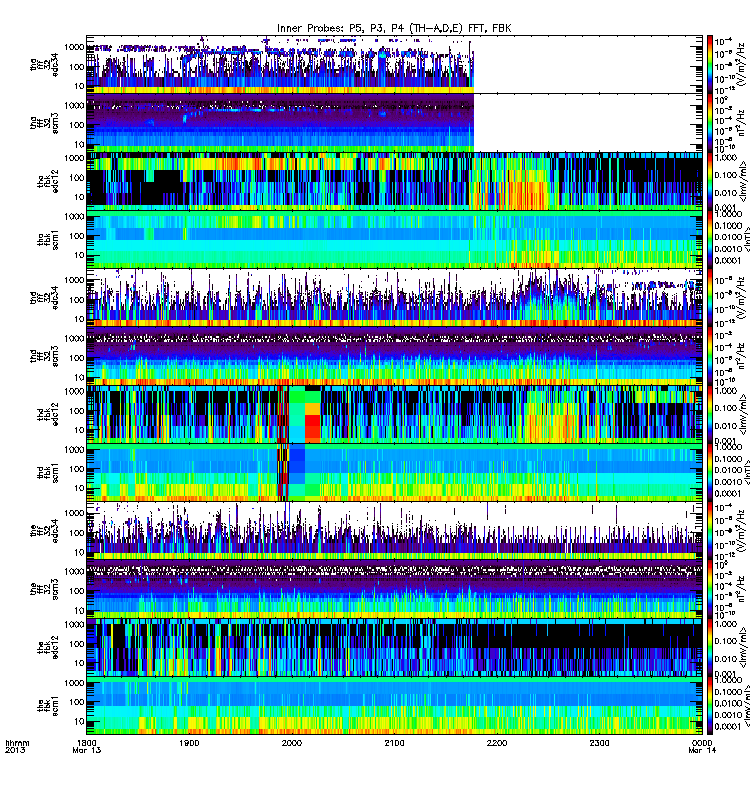Click the 'the fbk scm1' panel label
The height and width of the screenshot is (800, 750).
[x=48, y=706]
